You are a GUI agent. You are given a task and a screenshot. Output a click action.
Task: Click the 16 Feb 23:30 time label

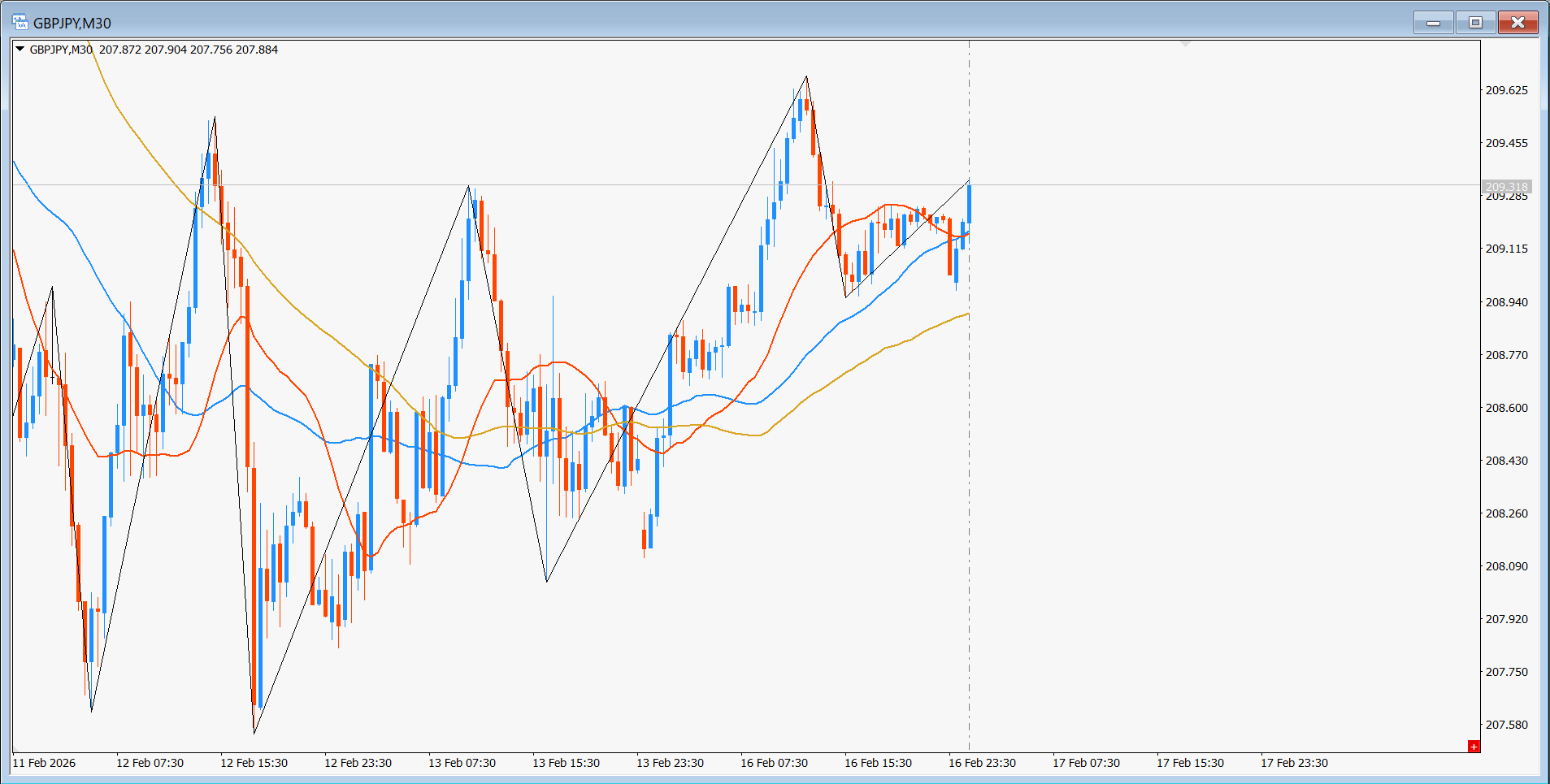[982, 763]
